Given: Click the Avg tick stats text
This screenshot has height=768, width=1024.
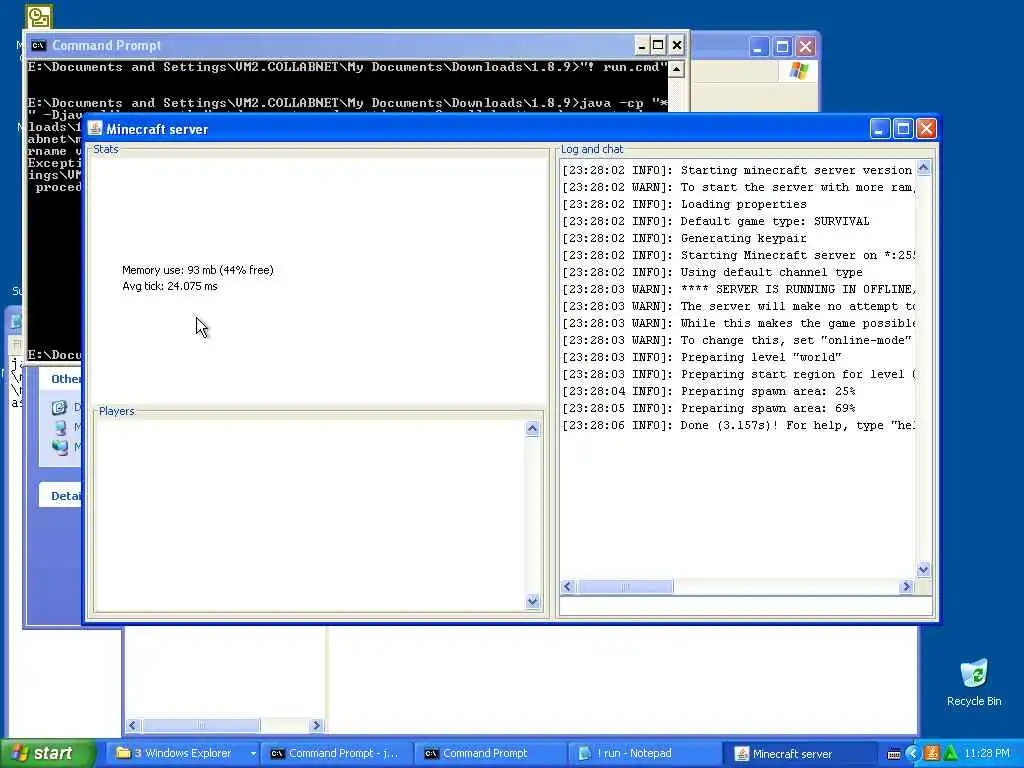Looking at the screenshot, I should (170, 286).
